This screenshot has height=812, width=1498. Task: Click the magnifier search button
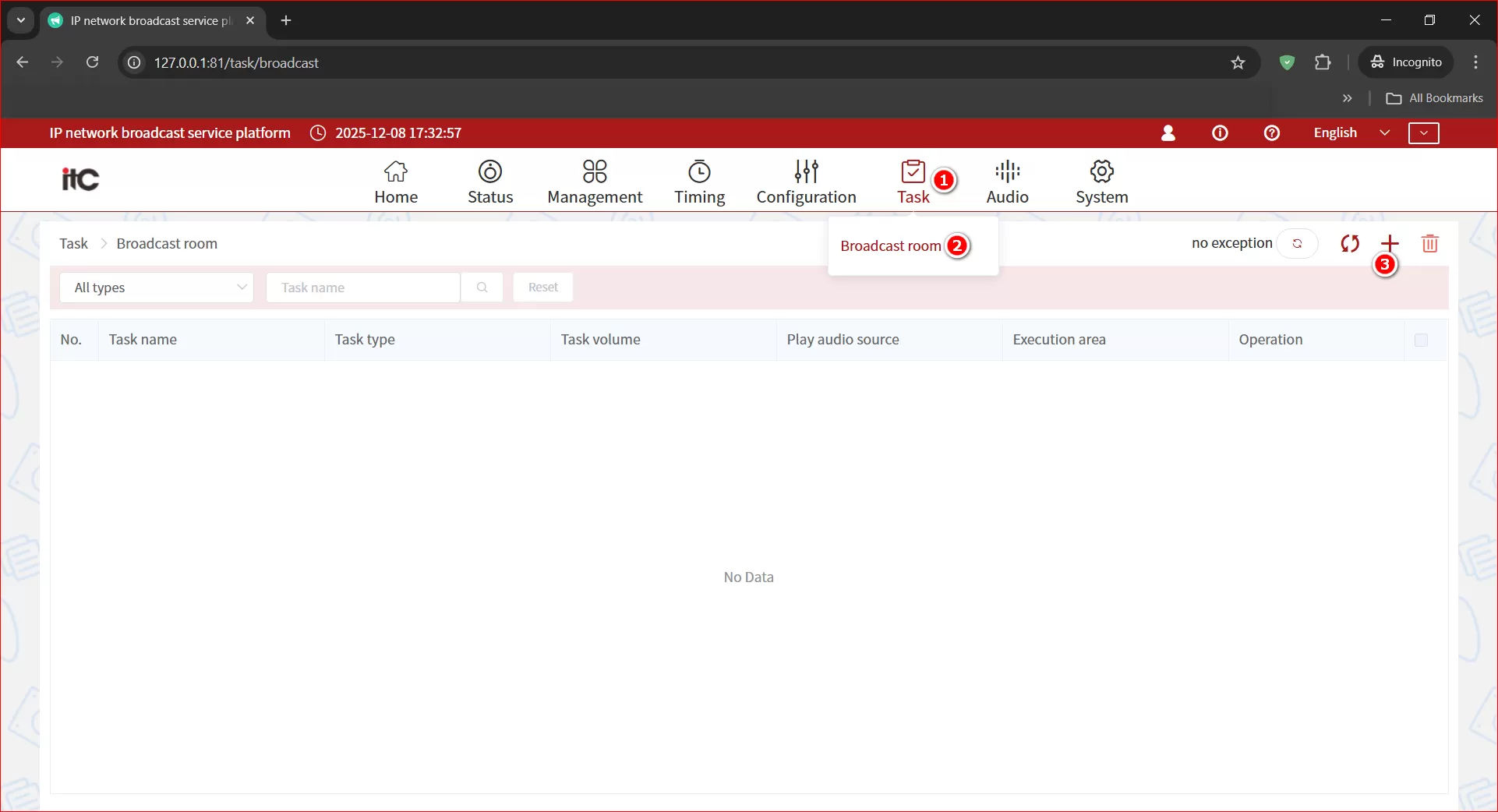[482, 288]
